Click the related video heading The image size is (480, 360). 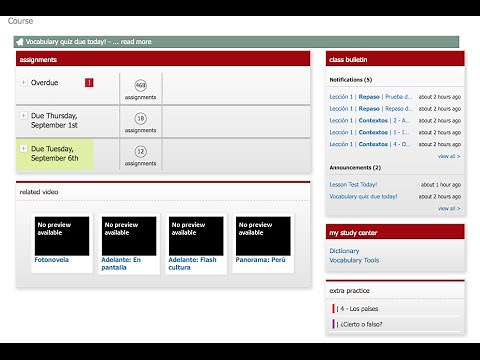click(x=39, y=192)
